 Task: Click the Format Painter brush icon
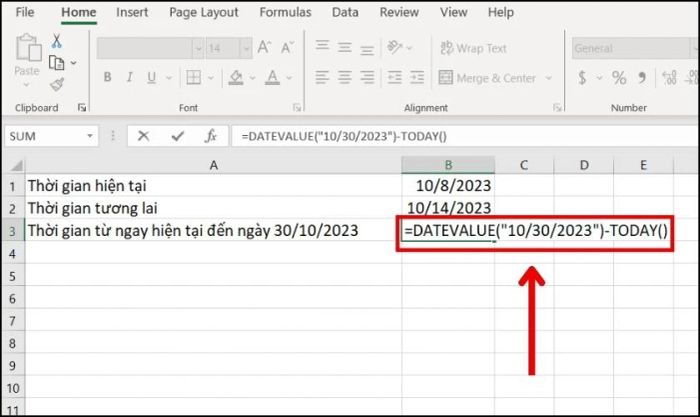57,84
